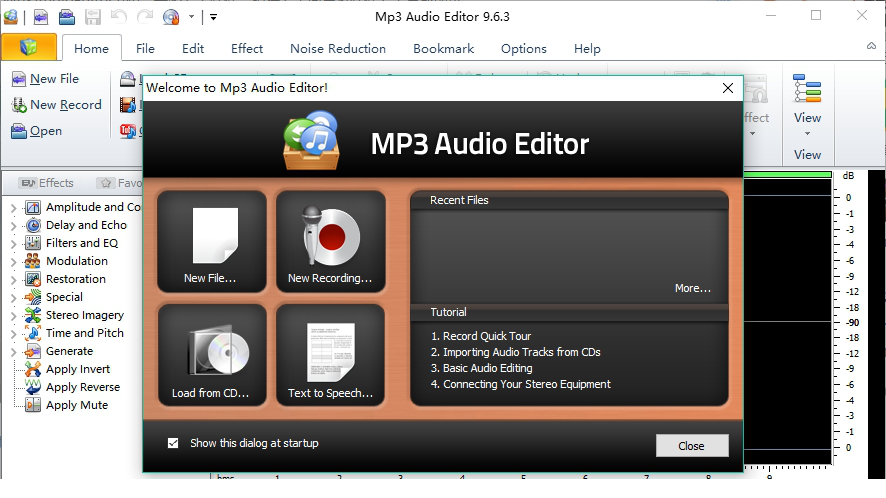Image resolution: width=886 pixels, height=498 pixels.
Task: Select the Modulation icon
Action: (33, 261)
